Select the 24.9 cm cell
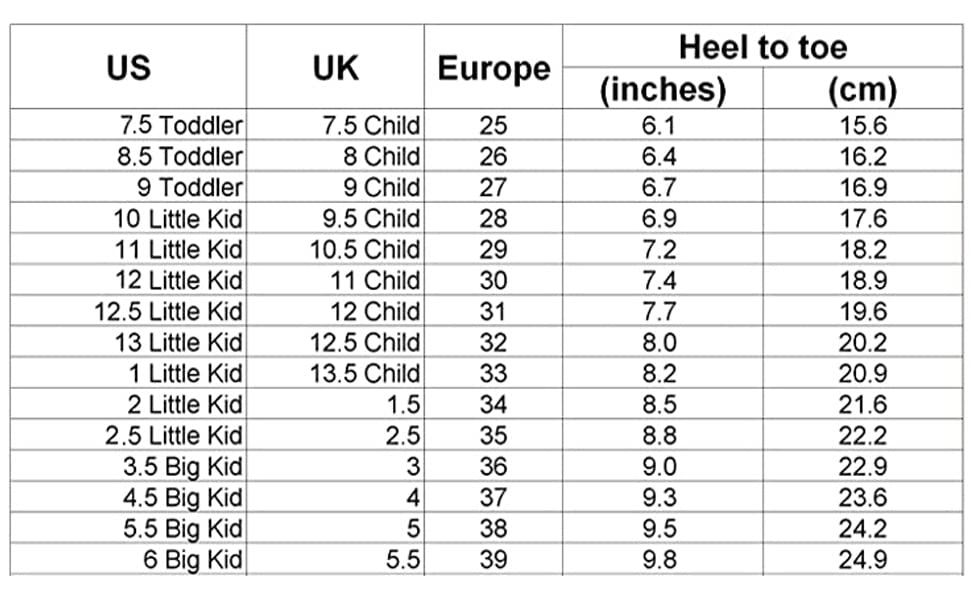This screenshot has width=970, height=600. click(x=863, y=560)
